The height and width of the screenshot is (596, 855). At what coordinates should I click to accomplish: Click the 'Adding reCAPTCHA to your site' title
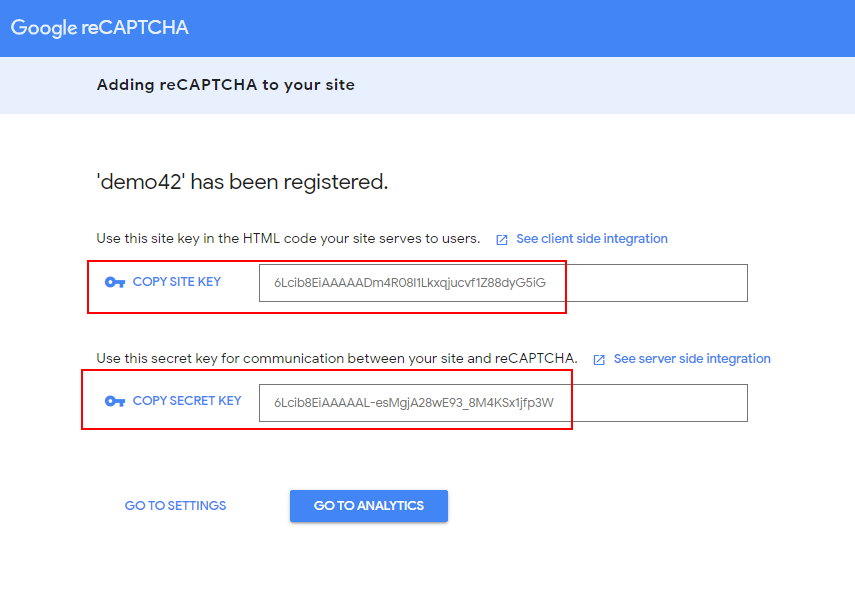point(225,85)
